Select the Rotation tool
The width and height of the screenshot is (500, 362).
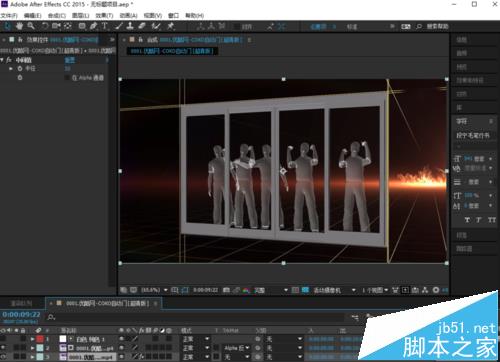45,26
